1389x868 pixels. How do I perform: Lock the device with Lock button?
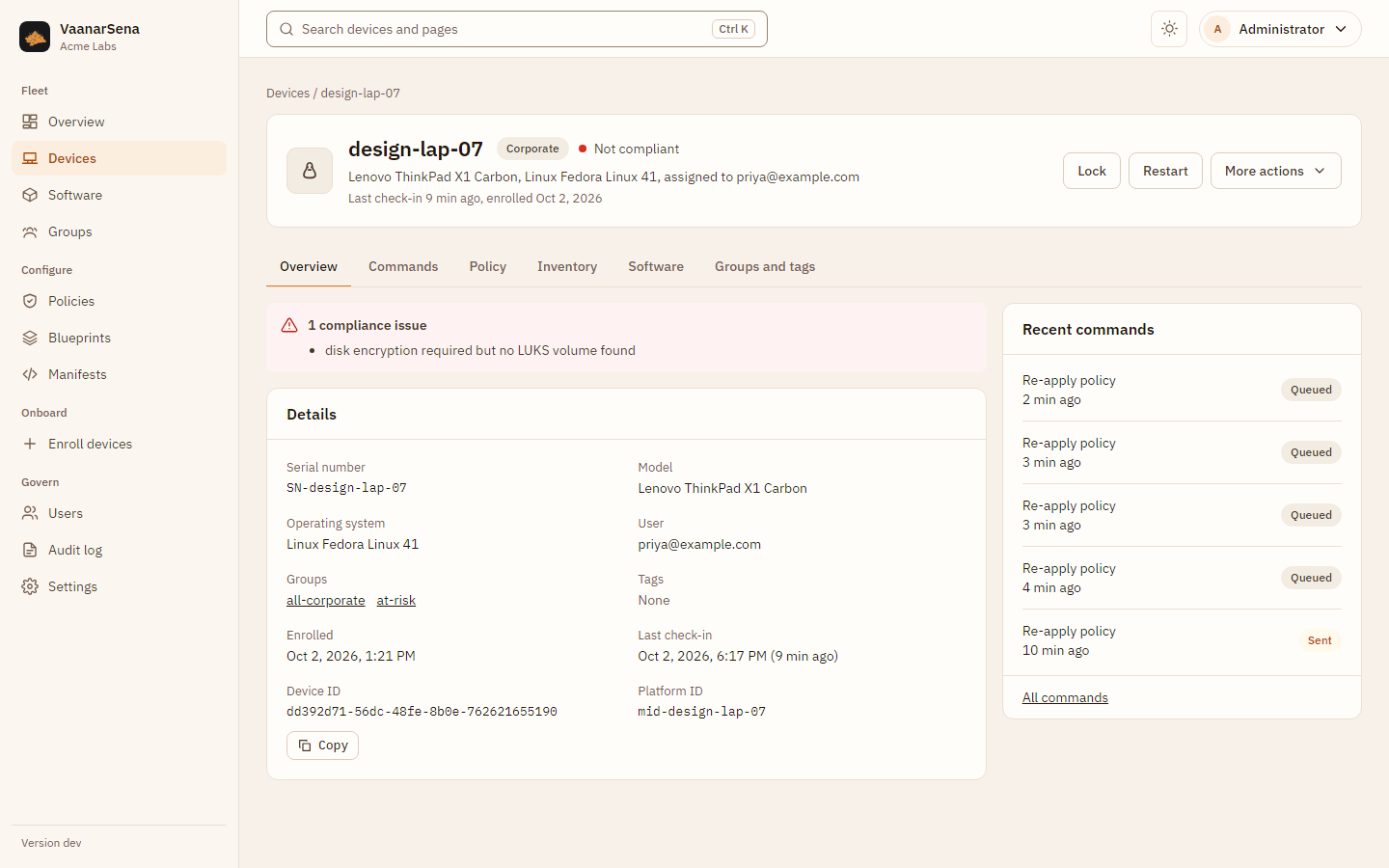[x=1092, y=171]
